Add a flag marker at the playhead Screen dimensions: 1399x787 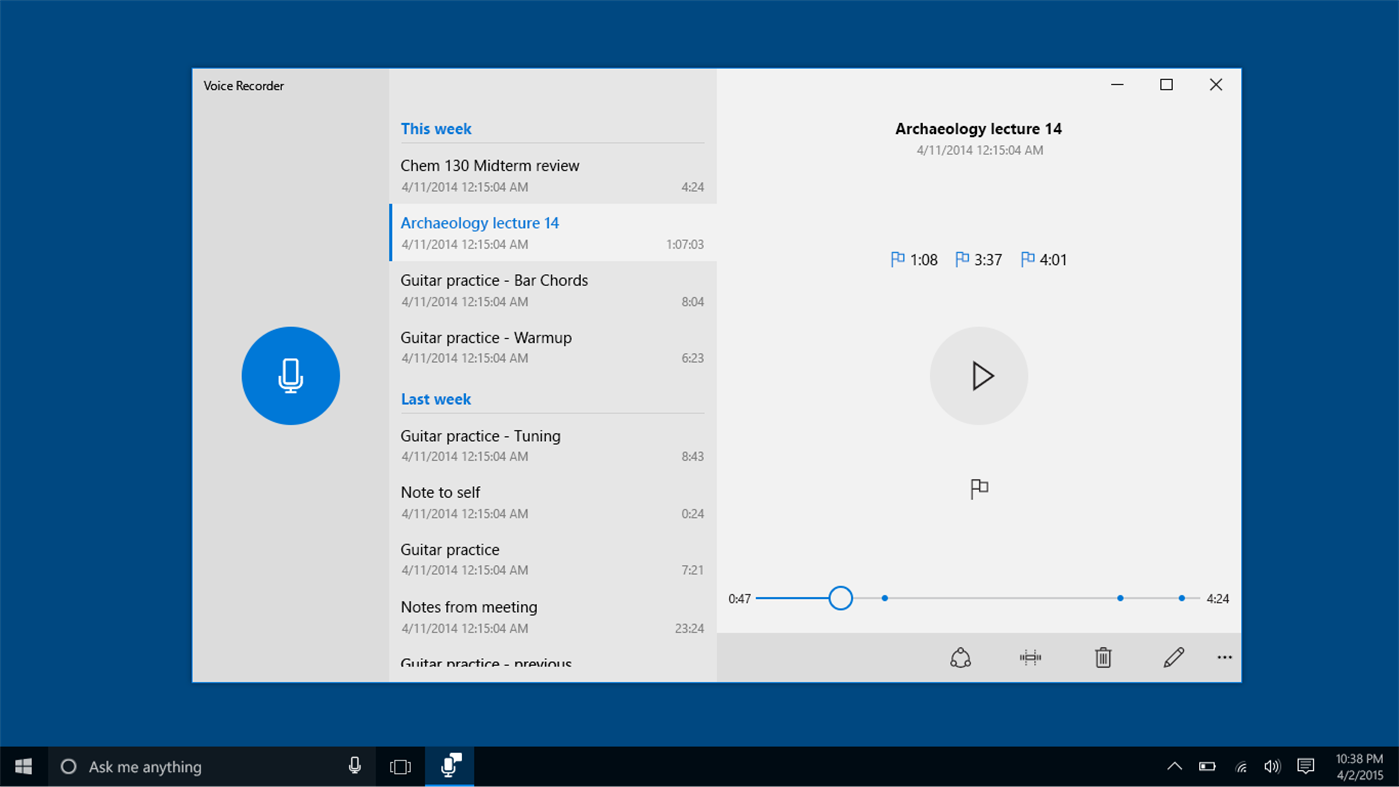click(978, 488)
